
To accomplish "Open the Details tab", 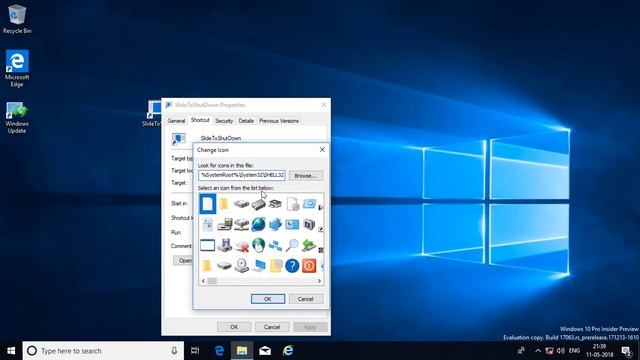I will click(x=246, y=121).
